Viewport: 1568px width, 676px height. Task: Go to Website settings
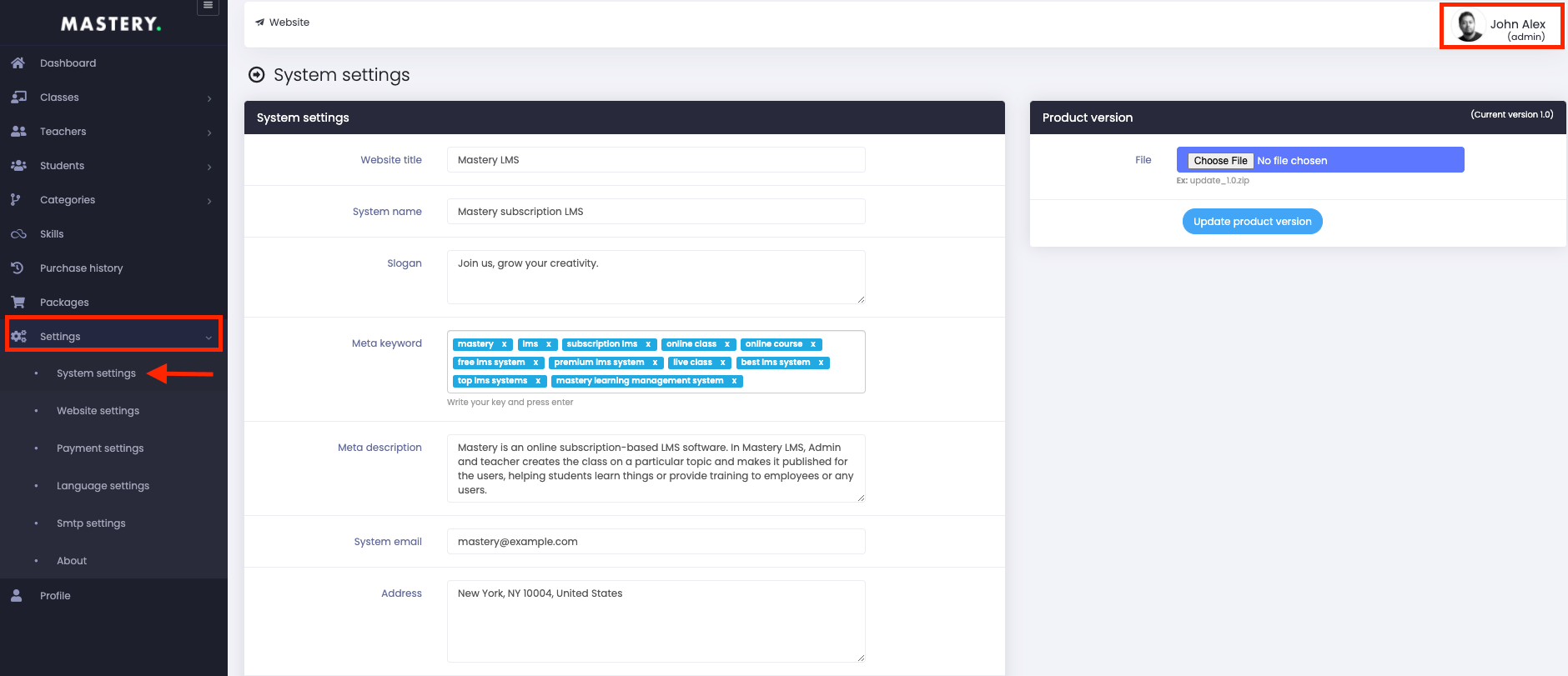[x=98, y=410]
